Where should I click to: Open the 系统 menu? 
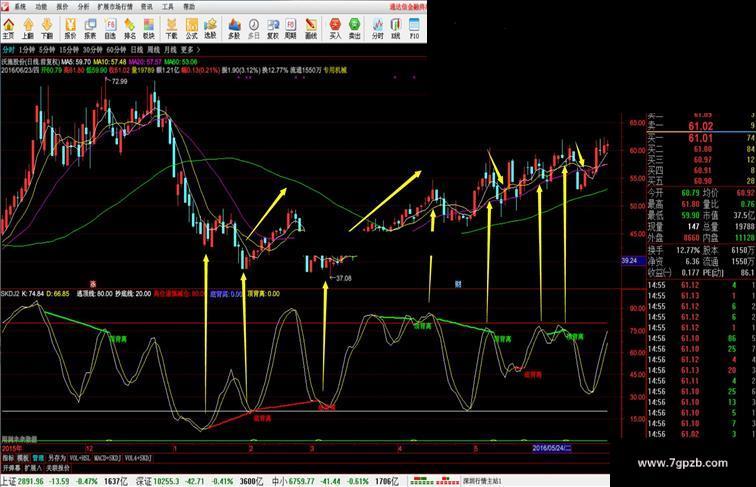coord(20,7)
